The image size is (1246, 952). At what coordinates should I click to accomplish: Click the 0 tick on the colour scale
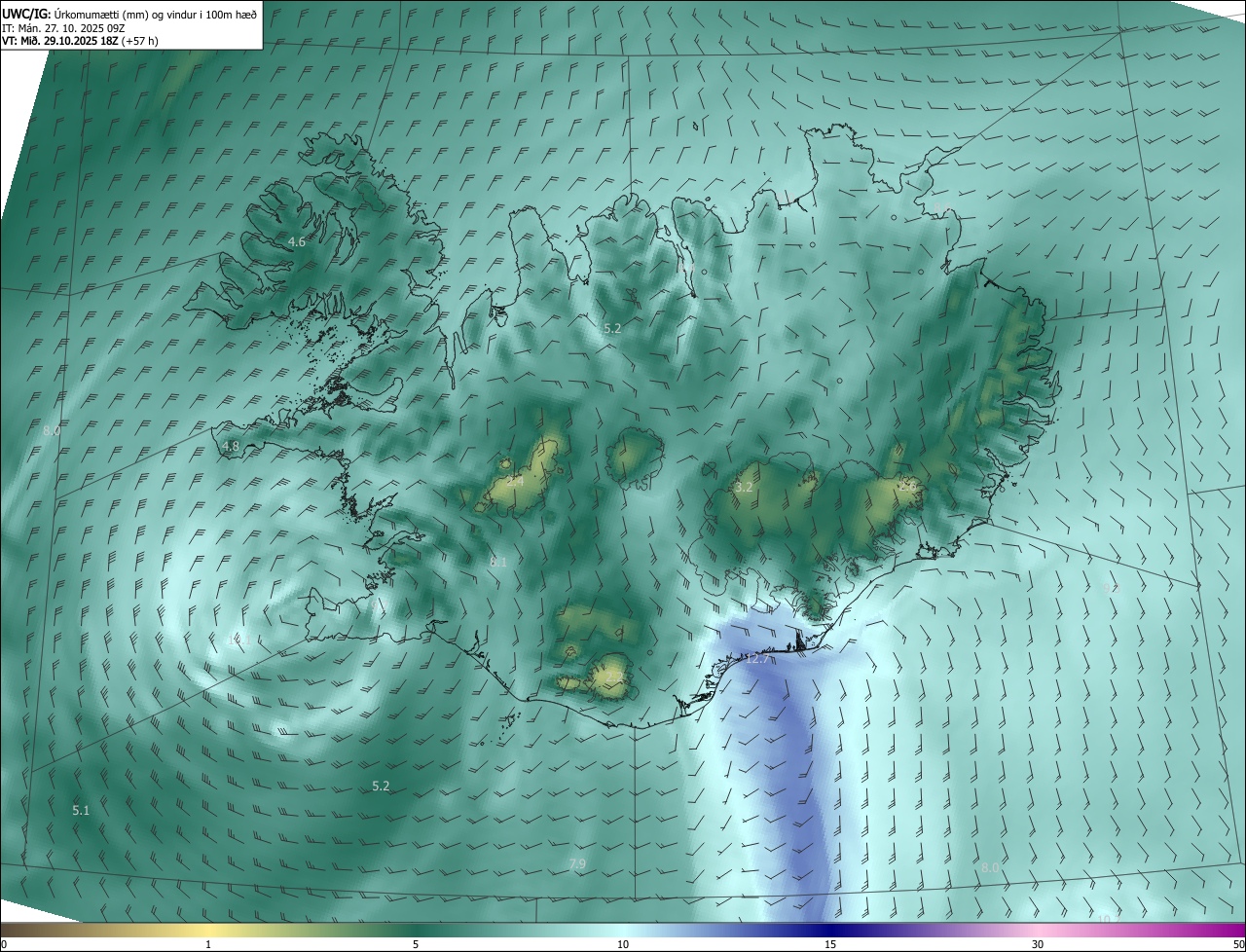pos(3,944)
